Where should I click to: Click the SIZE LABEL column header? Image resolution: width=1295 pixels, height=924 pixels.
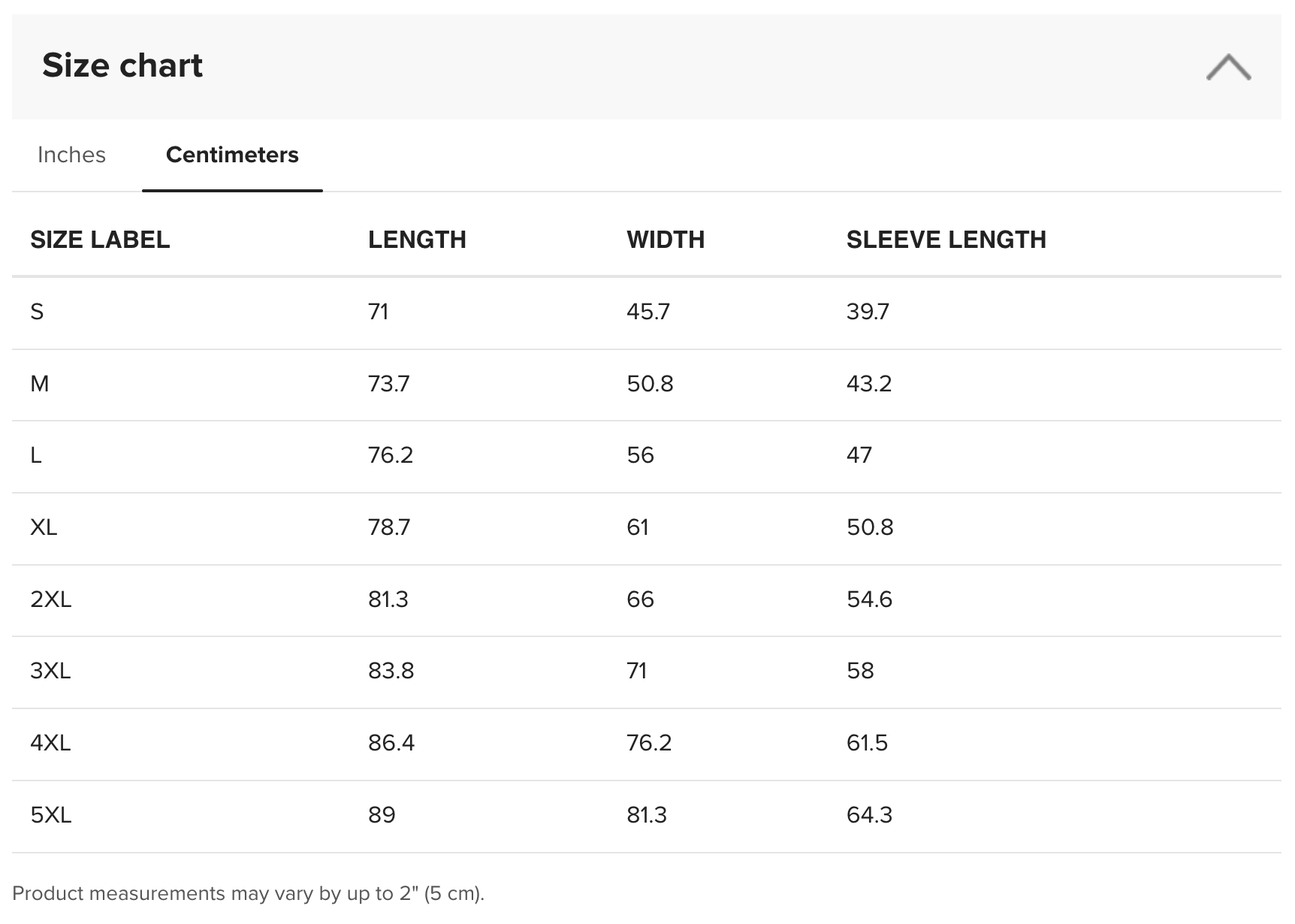(x=100, y=240)
